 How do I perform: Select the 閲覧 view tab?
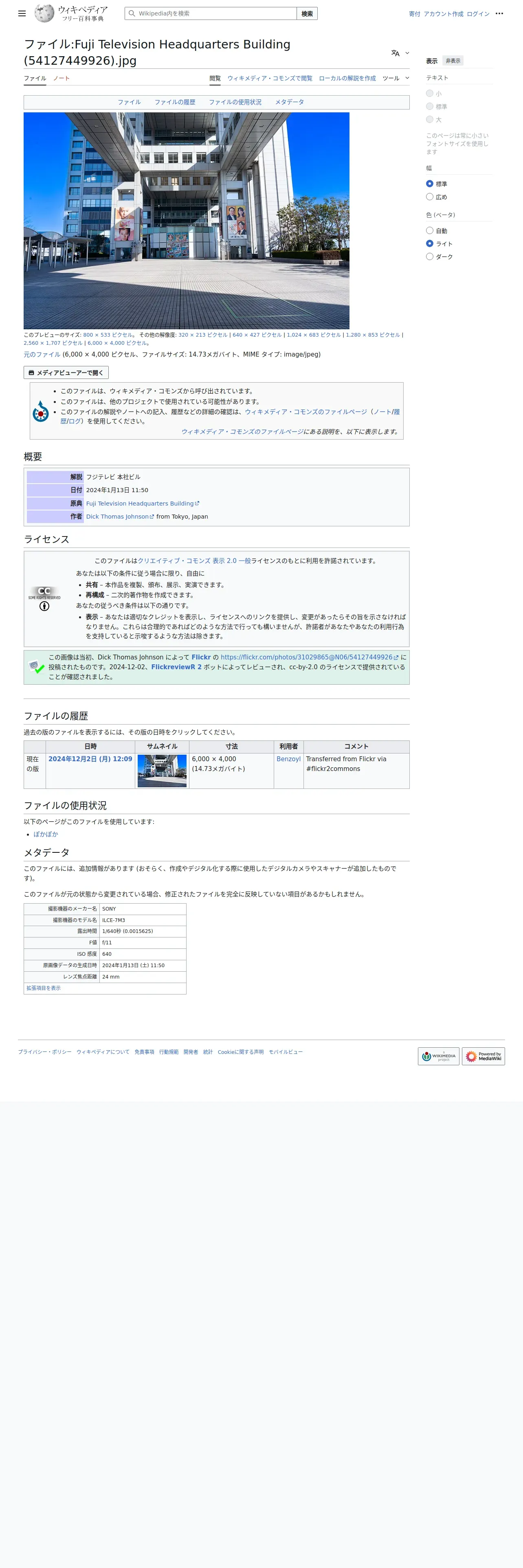coord(215,78)
